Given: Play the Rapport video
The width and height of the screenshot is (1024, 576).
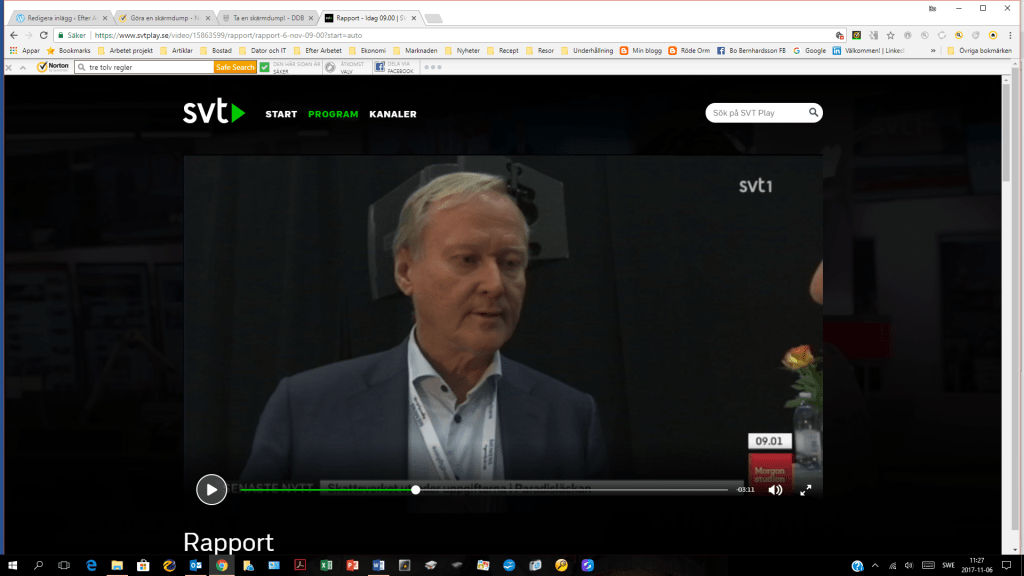Looking at the screenshot, I should pyautogui.click(x=211, y=489).
